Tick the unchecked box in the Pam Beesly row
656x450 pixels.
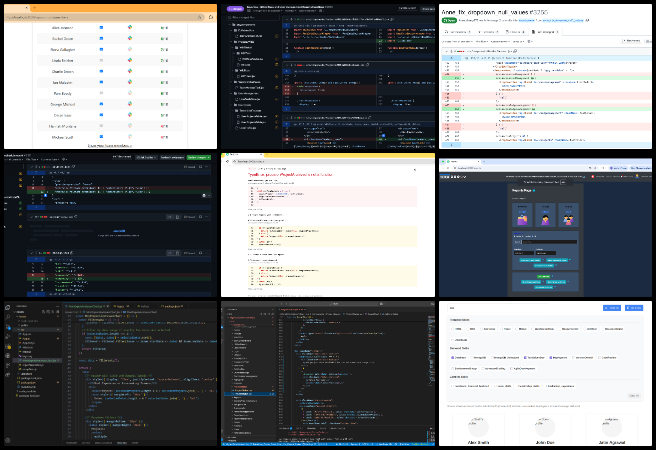click(101, 93)
